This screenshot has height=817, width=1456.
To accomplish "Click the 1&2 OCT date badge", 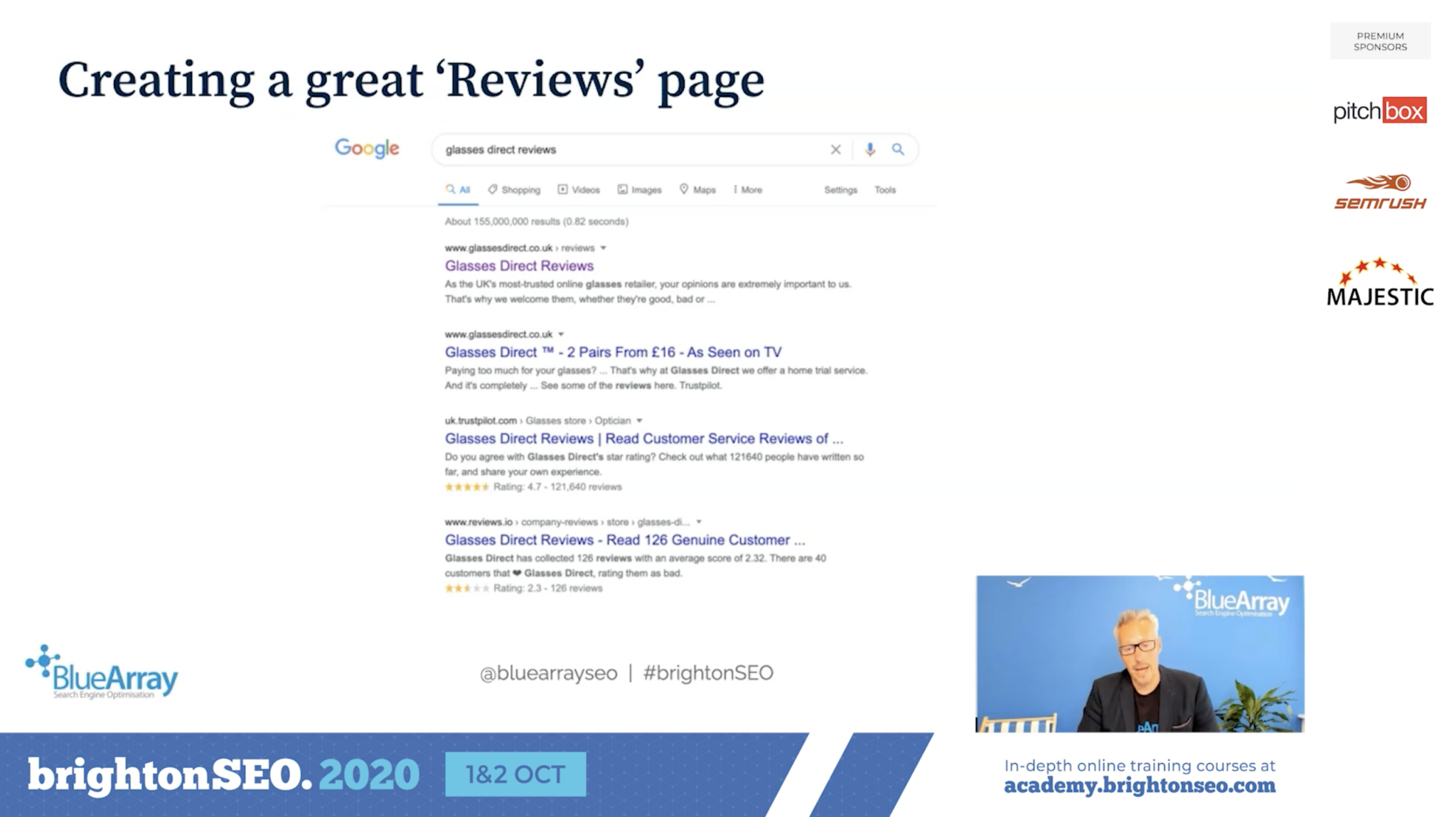I will (x=515, y=774).
